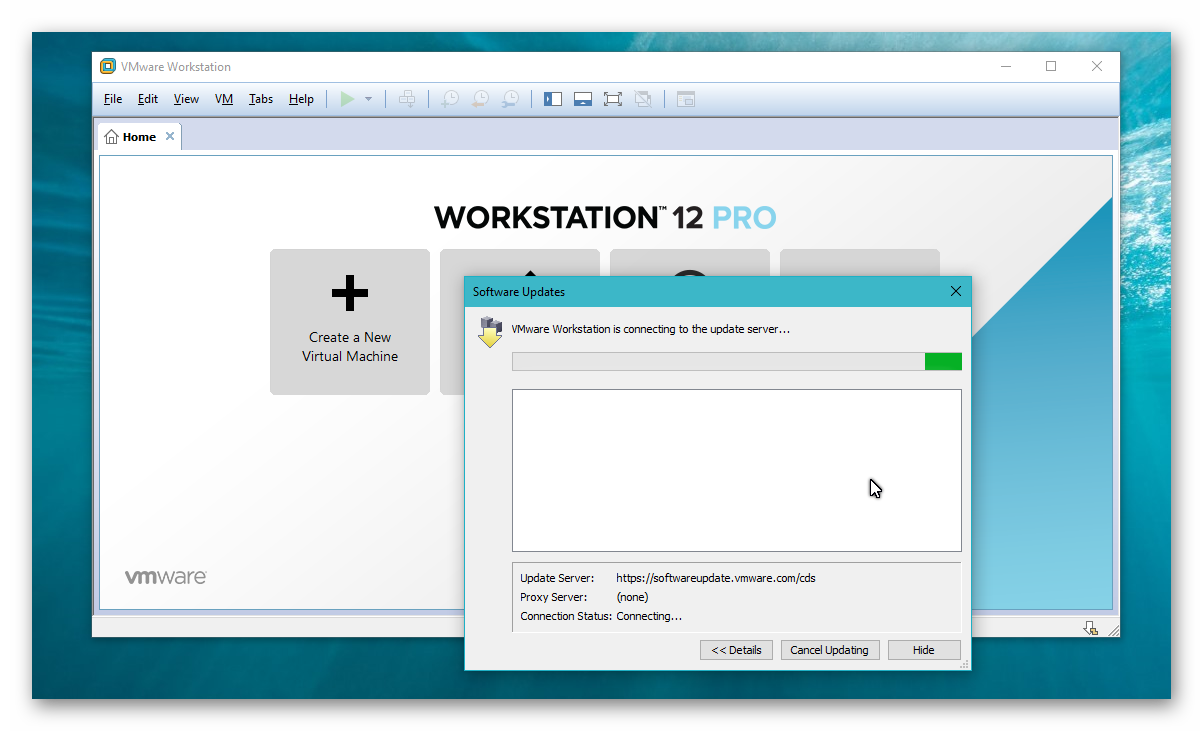Click the update arrow icon in Software Updates
Image resolution: width=1203 pixels, height=731 pixels.
tap(490, 331)
